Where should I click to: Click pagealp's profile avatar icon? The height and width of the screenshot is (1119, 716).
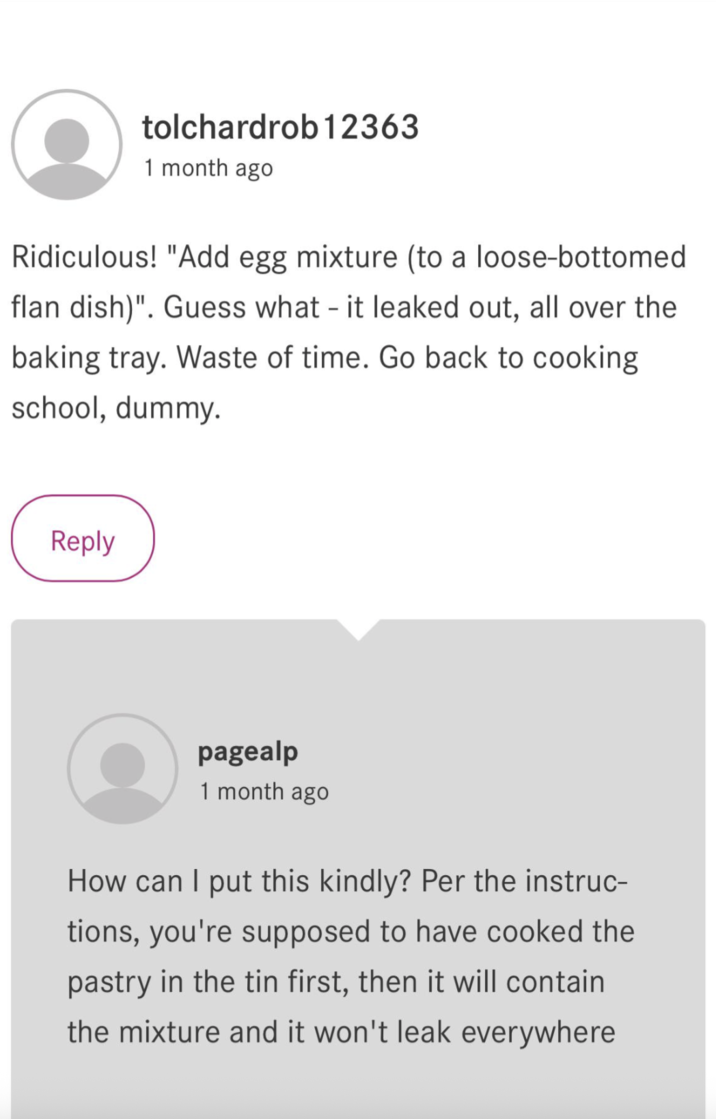122,768
